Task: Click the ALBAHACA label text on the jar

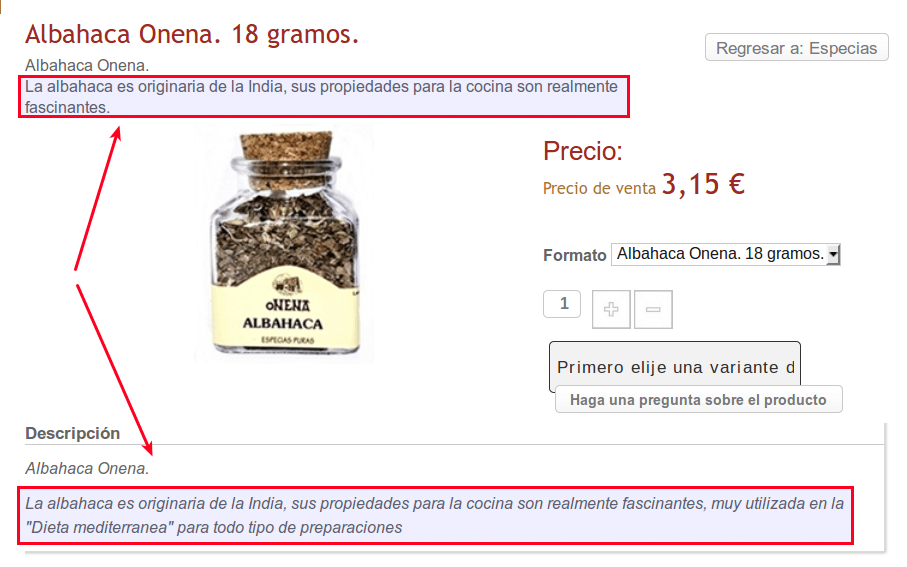Action: pyautogui.click(x=283, y=323)
